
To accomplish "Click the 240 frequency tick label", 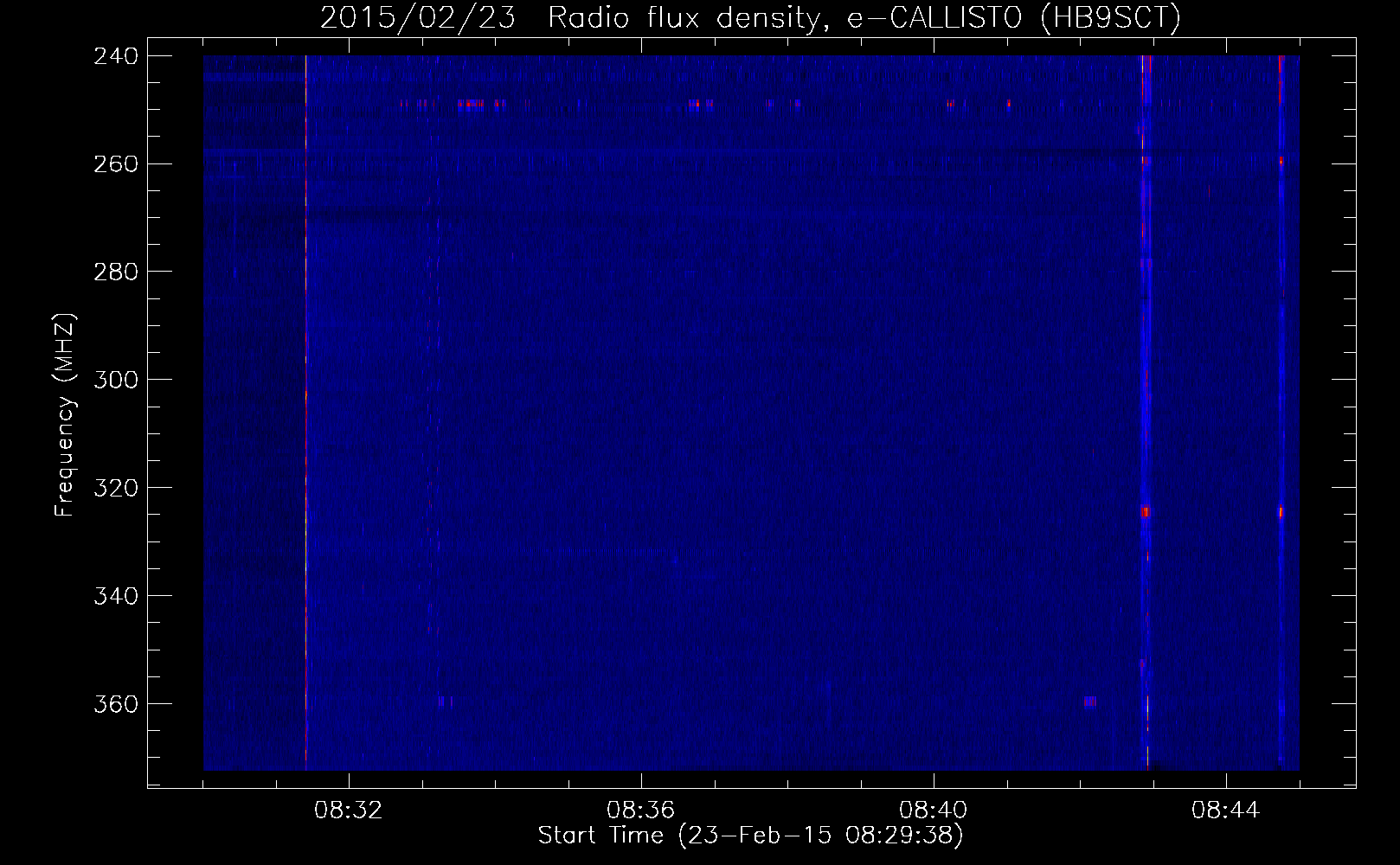I will 116,55.
